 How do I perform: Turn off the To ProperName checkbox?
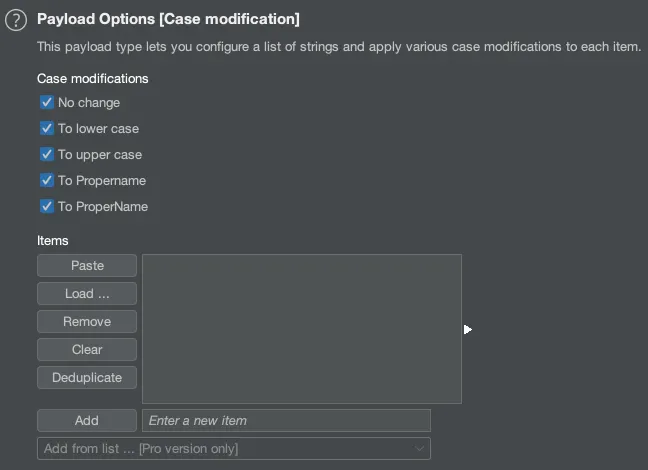(47, 207)
